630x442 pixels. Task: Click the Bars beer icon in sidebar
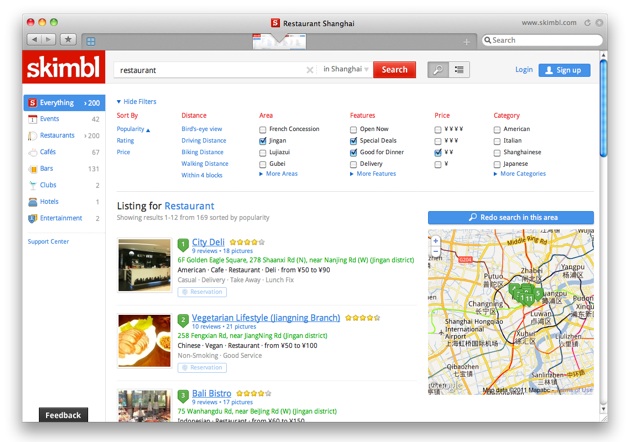33,169
